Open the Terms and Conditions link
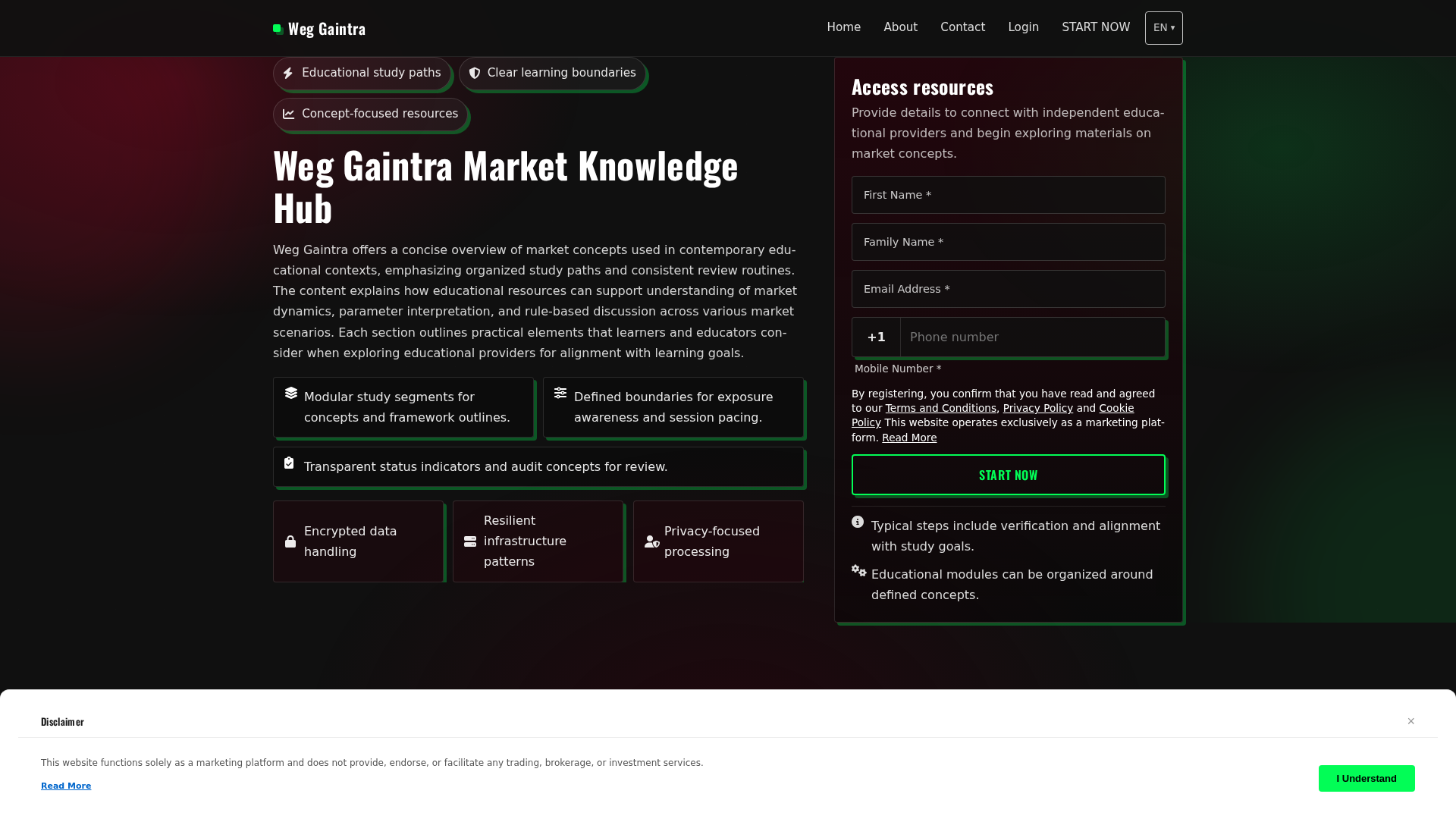 click(x=941, y=408)
